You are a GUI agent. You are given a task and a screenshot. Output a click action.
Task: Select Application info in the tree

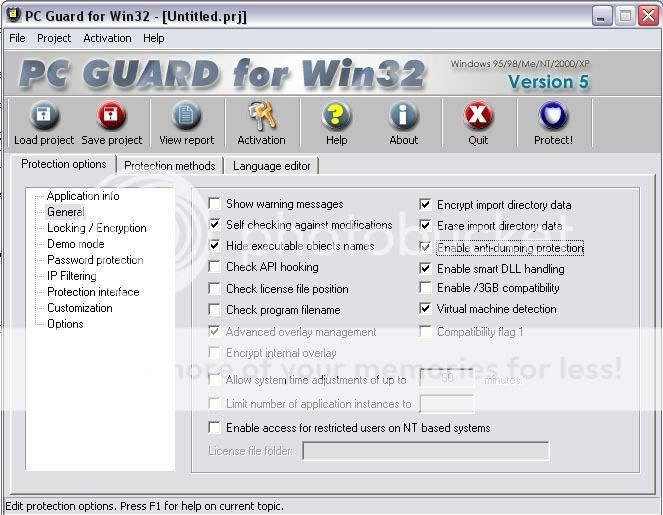pos(83,196)
